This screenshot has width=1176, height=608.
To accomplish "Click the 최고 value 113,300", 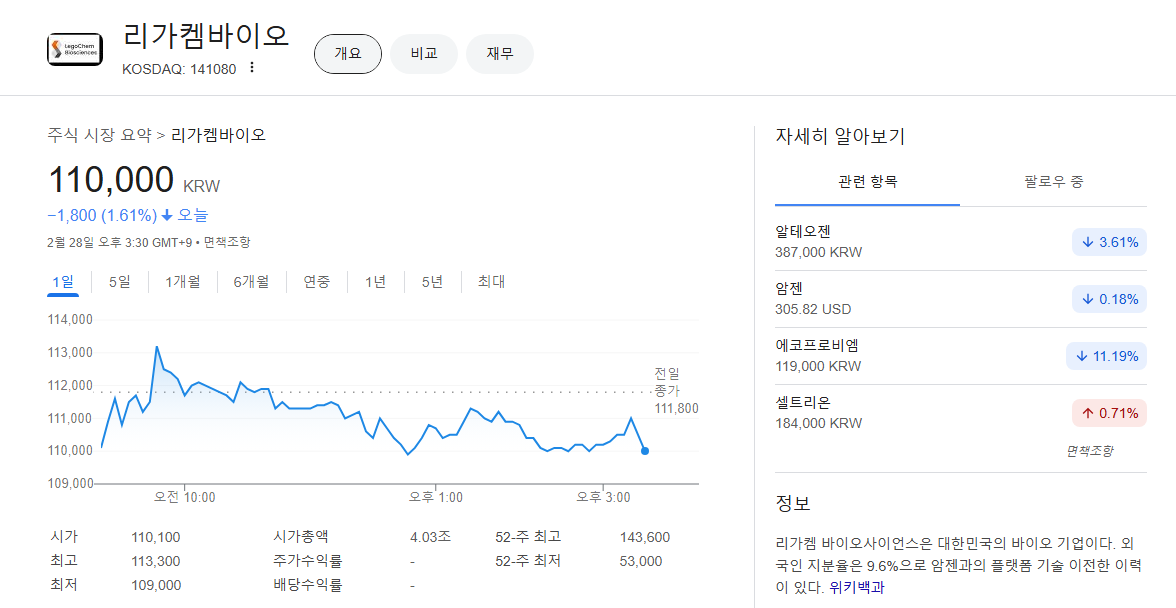I will click(155, 562).
